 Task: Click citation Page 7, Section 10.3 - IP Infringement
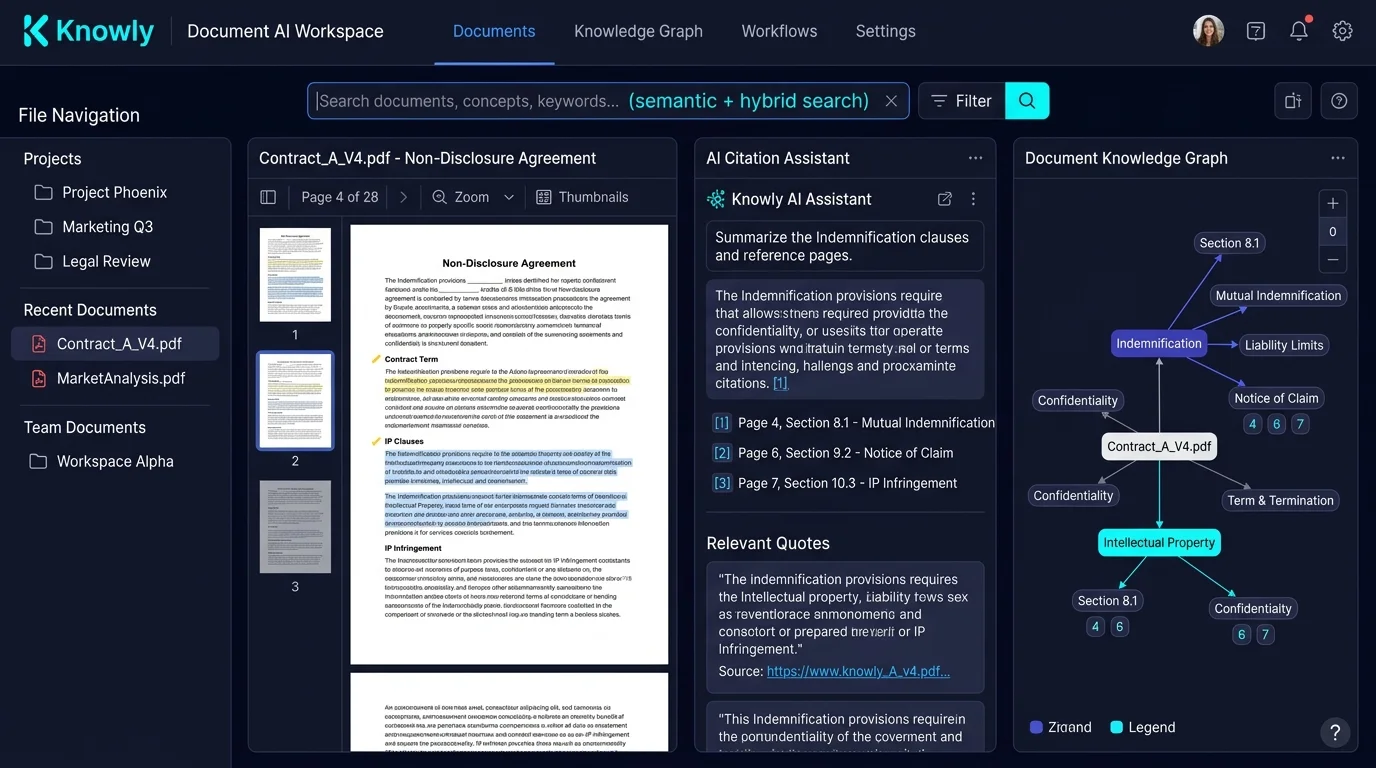pos(834,483)
